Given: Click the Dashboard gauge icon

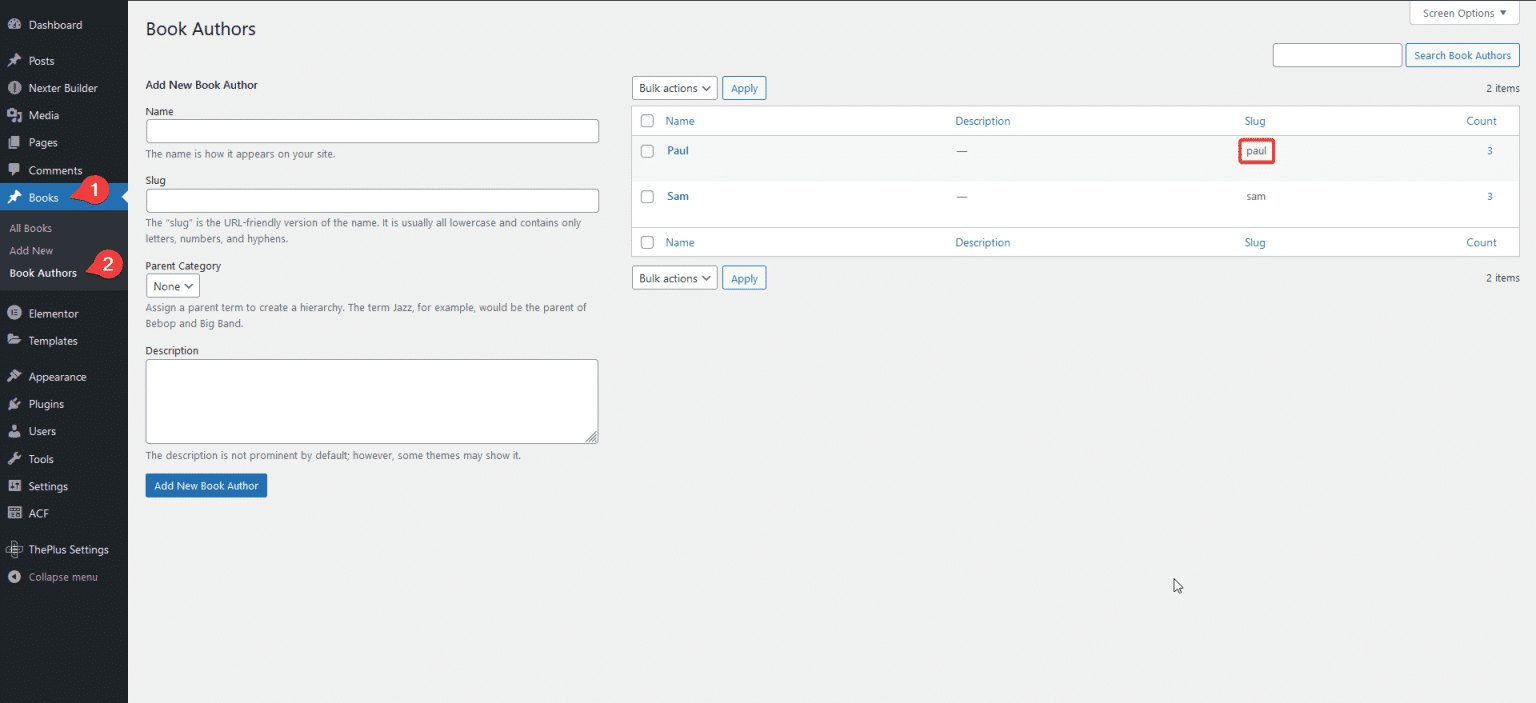Looking at the screenshot, I should [15, 25].
